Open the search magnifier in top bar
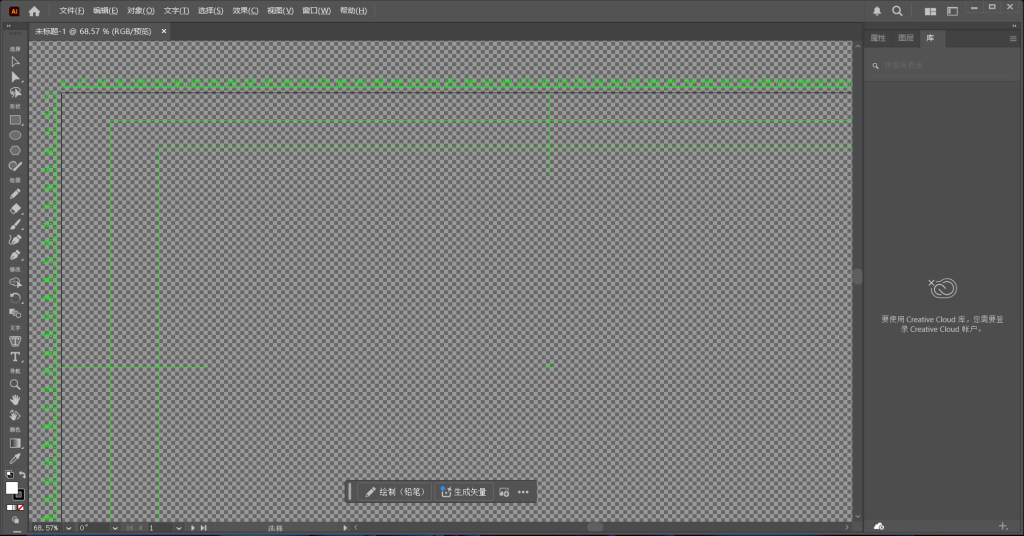This screenshot has width=1024, height=536. [897, 11]
